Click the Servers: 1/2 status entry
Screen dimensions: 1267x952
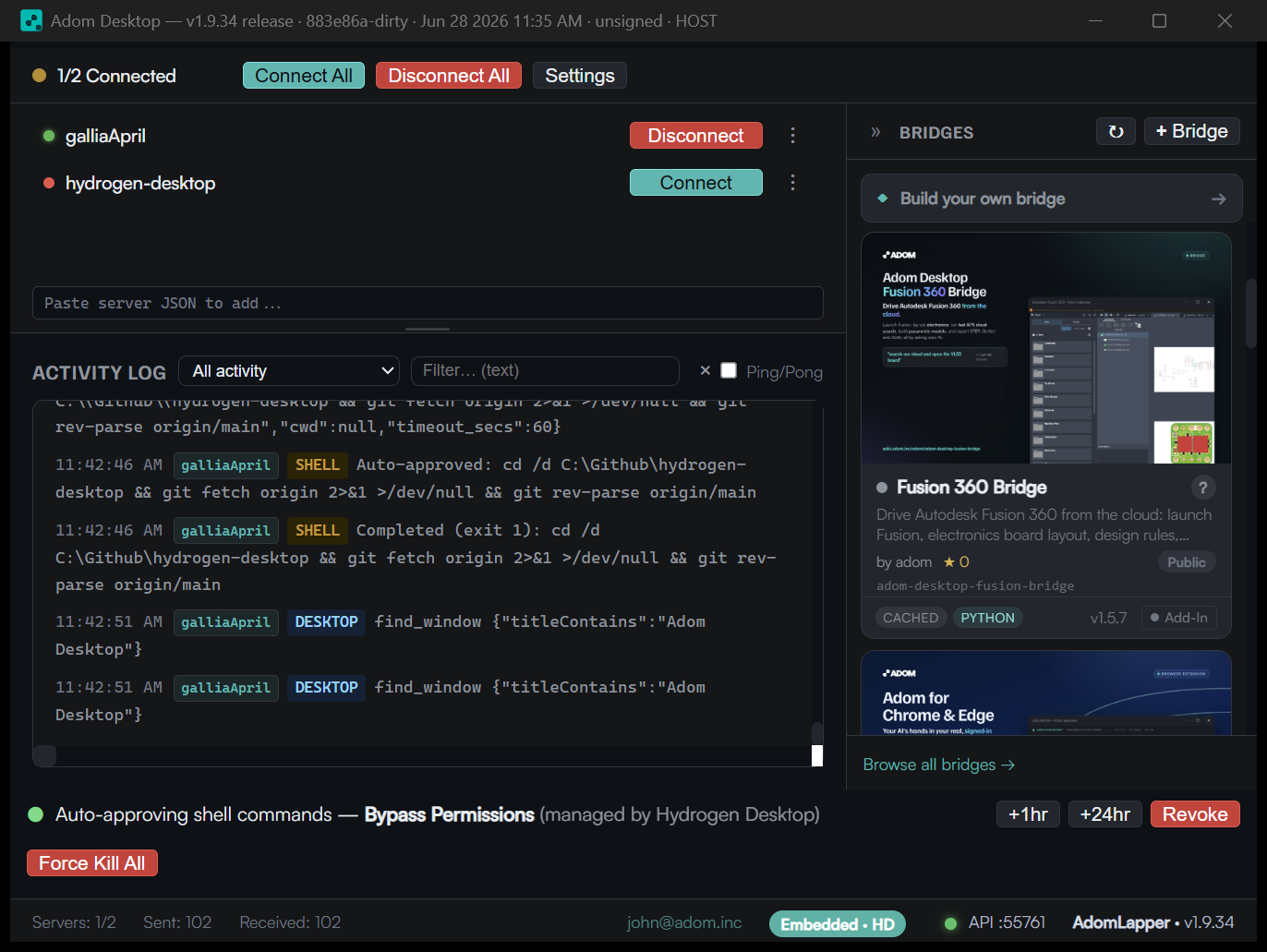(74, 922)
